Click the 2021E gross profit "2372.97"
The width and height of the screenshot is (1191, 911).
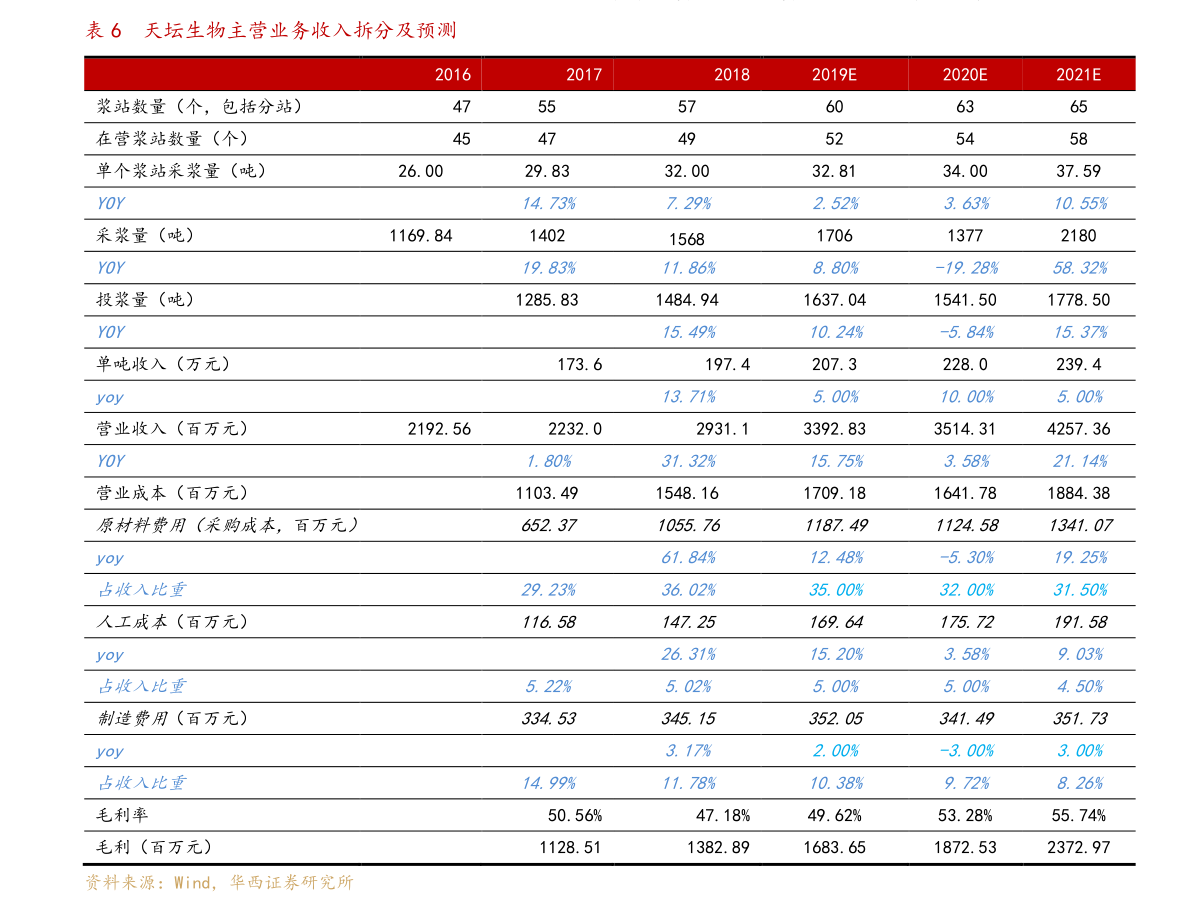1079,848
